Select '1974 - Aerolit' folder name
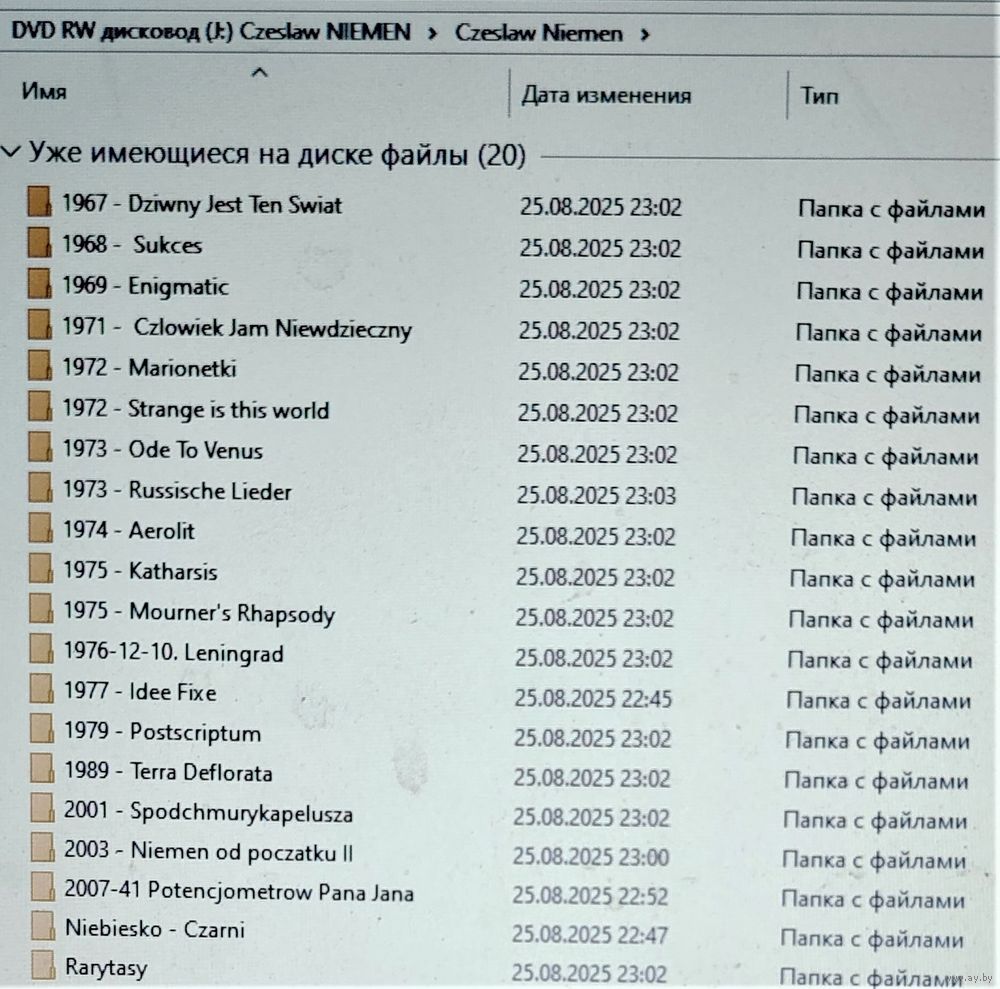Viewport: 1000px width, 989px height. point(129,531)
